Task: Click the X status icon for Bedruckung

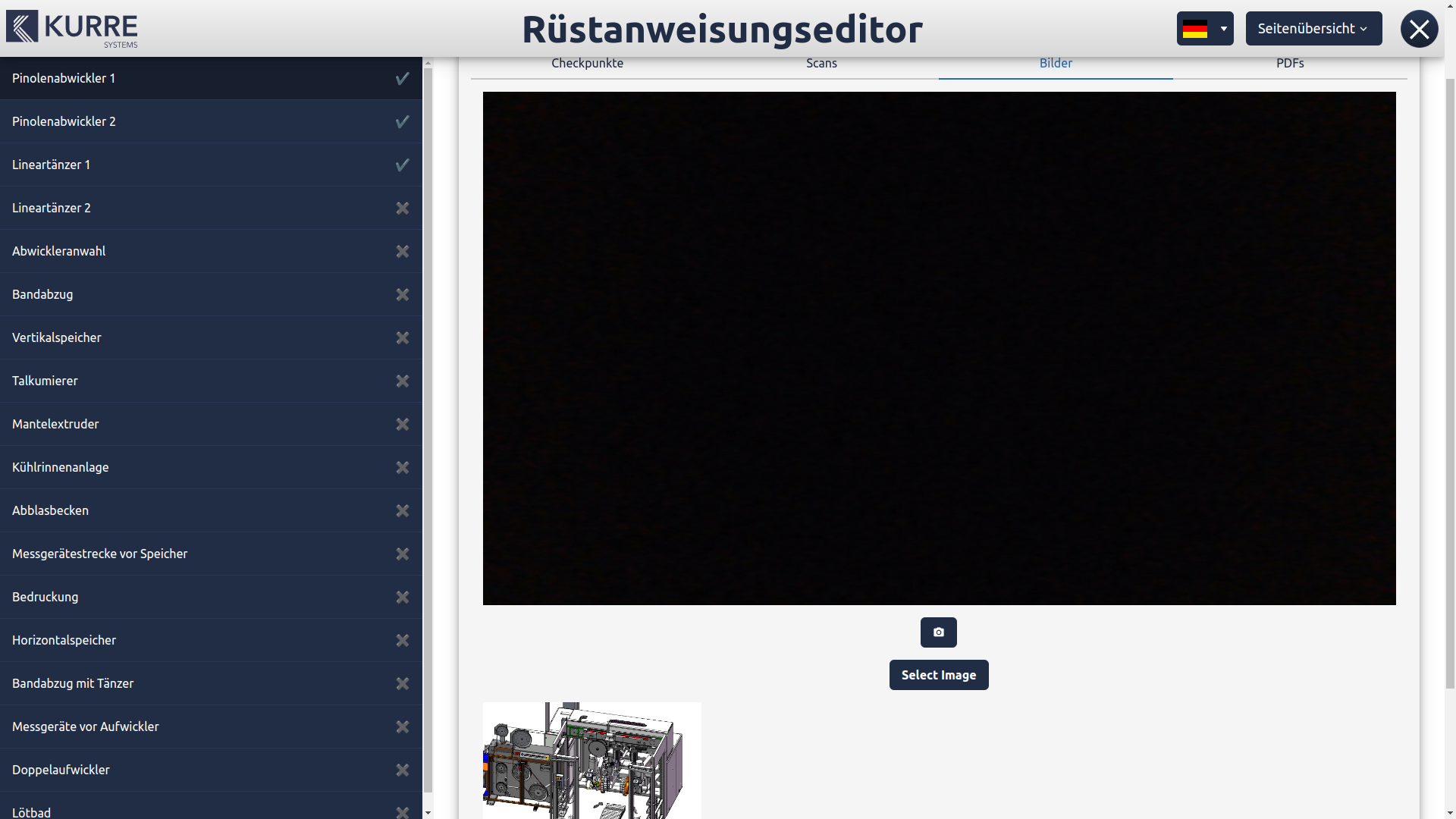Action: tap(403, 597)
